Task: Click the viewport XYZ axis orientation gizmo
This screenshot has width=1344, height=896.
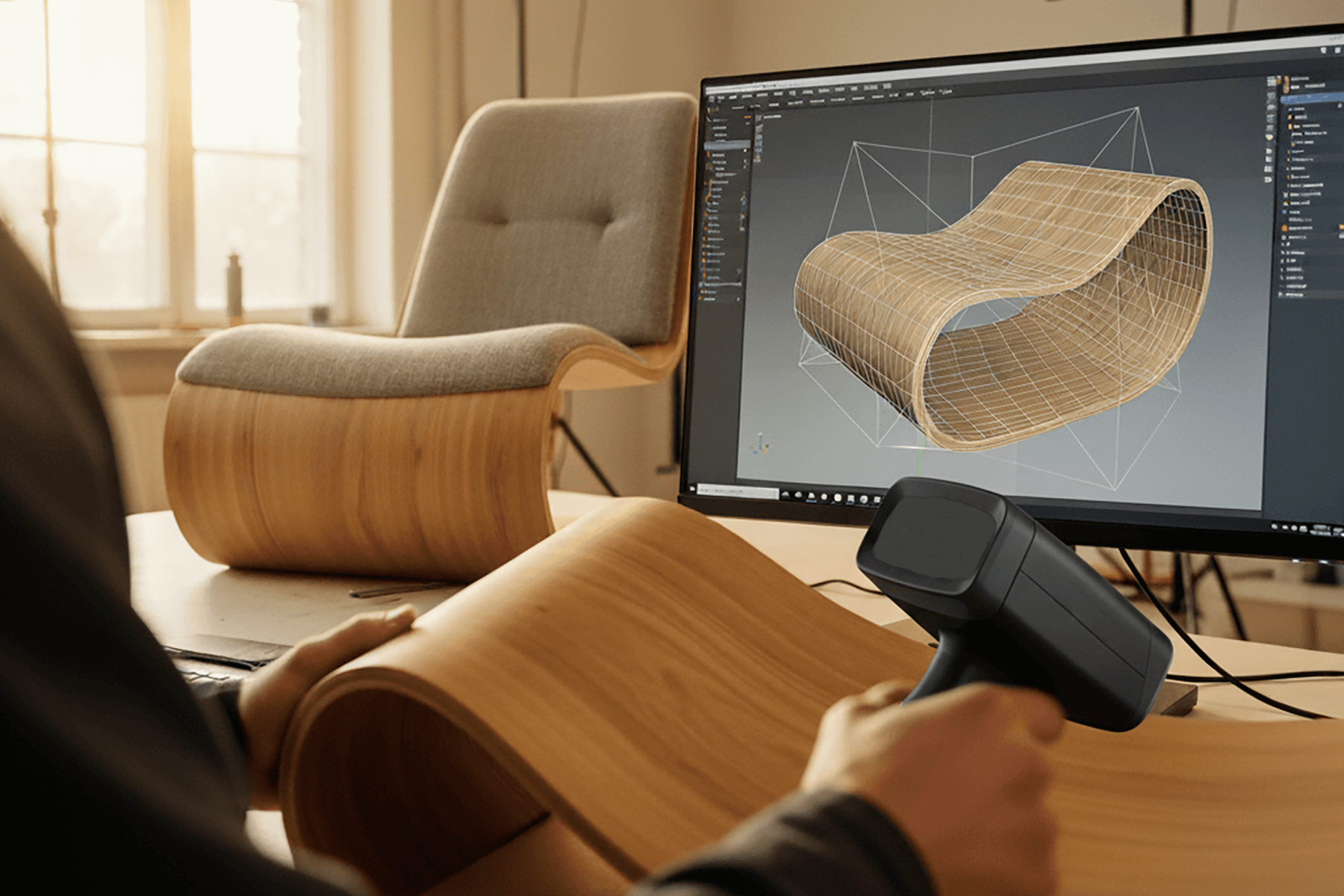Action: coord(761,444)
